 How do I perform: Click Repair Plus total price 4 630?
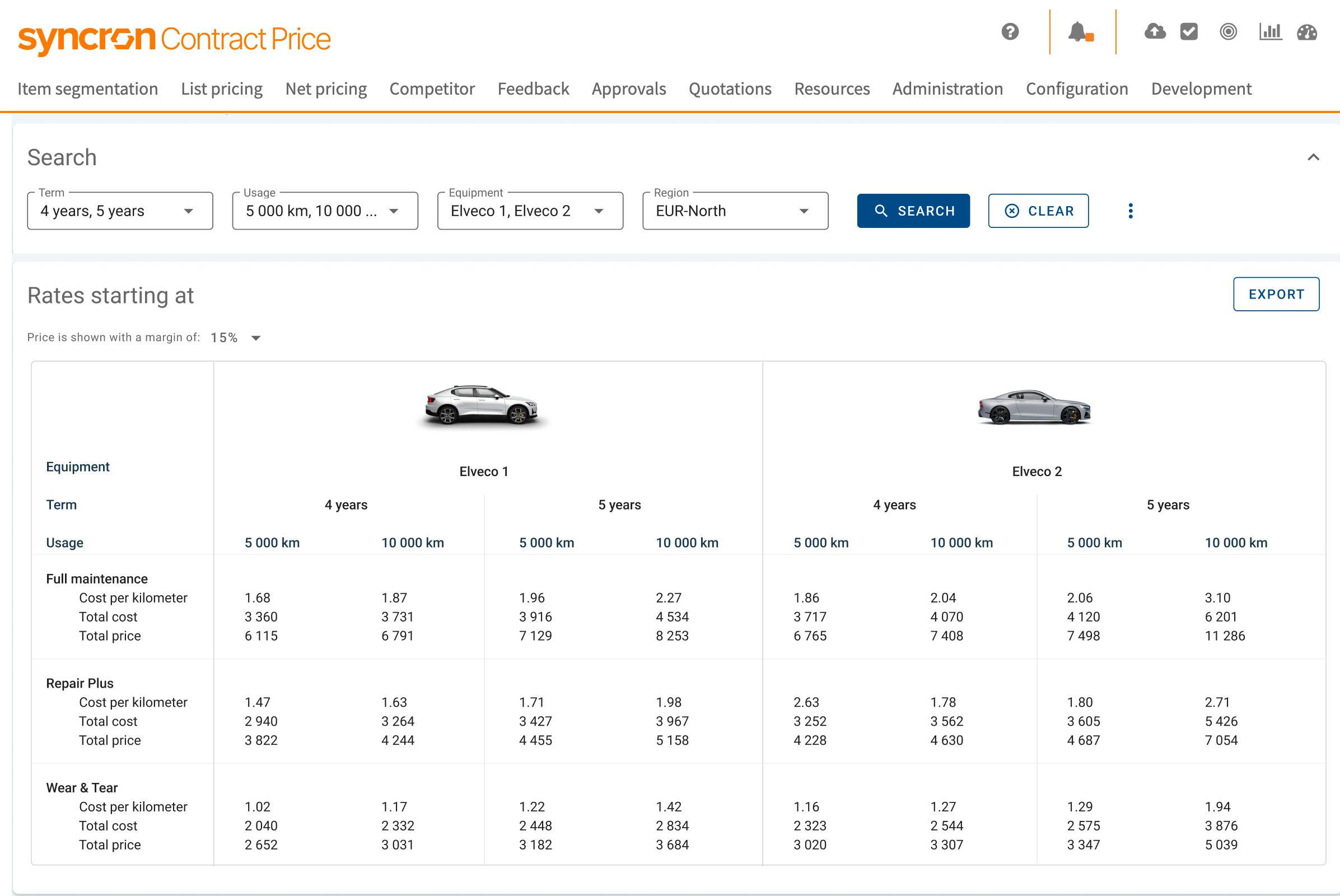pos(946,740)
